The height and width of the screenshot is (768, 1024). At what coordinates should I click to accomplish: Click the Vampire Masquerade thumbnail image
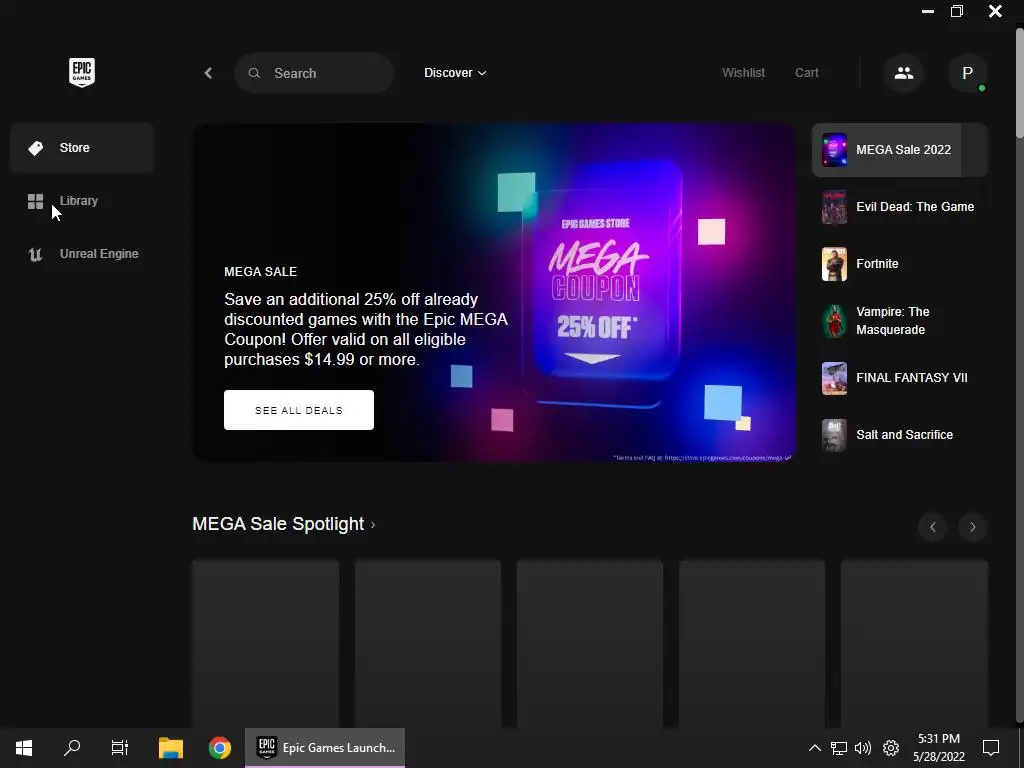[834, 321]
